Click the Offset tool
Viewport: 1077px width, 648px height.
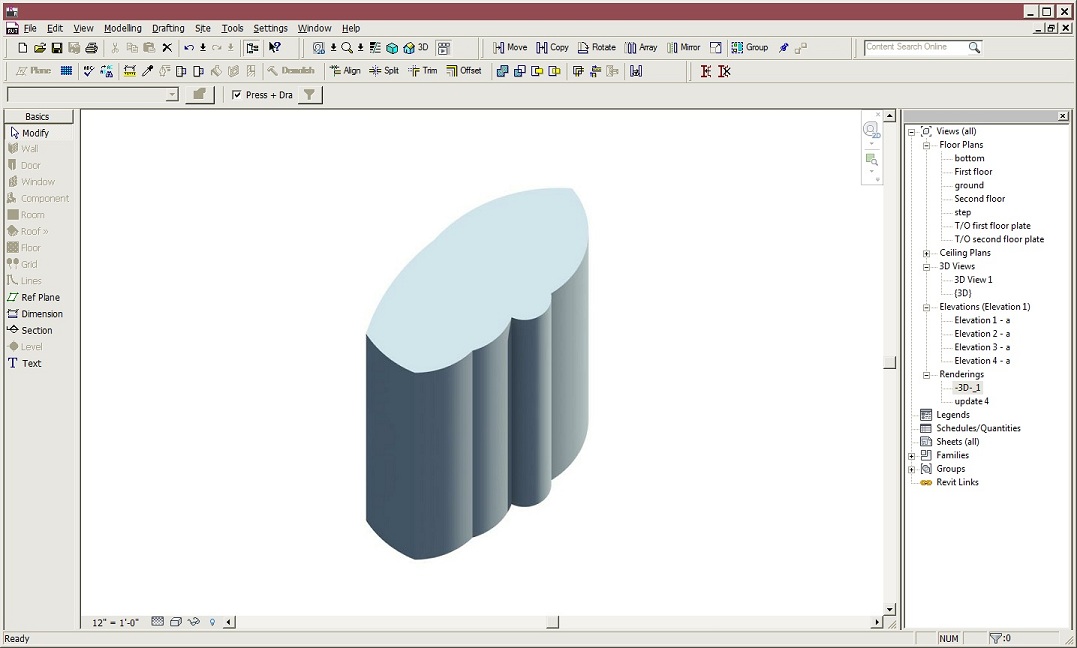(464, 71)
